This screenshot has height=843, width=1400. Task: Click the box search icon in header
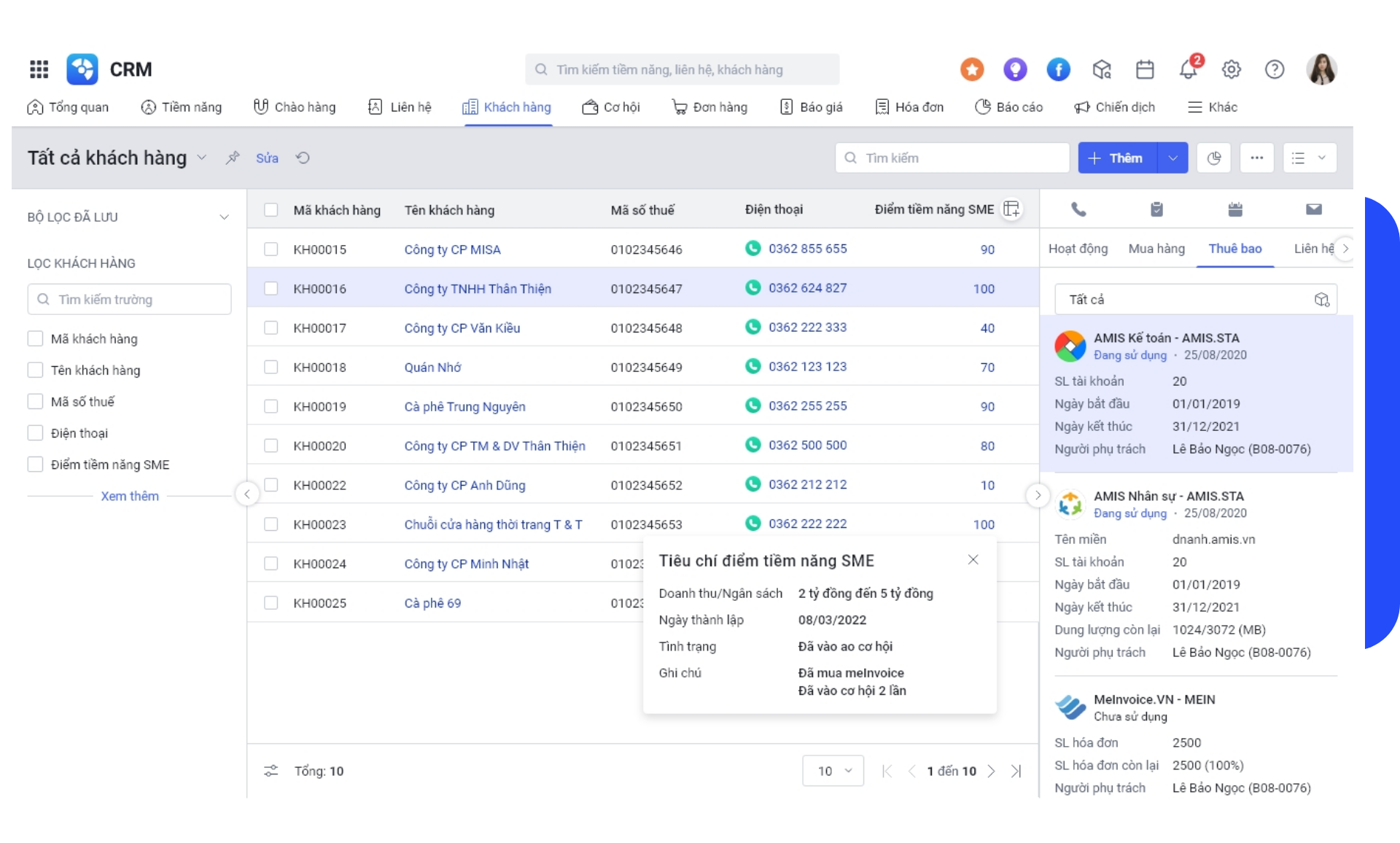pos(1102,69)
